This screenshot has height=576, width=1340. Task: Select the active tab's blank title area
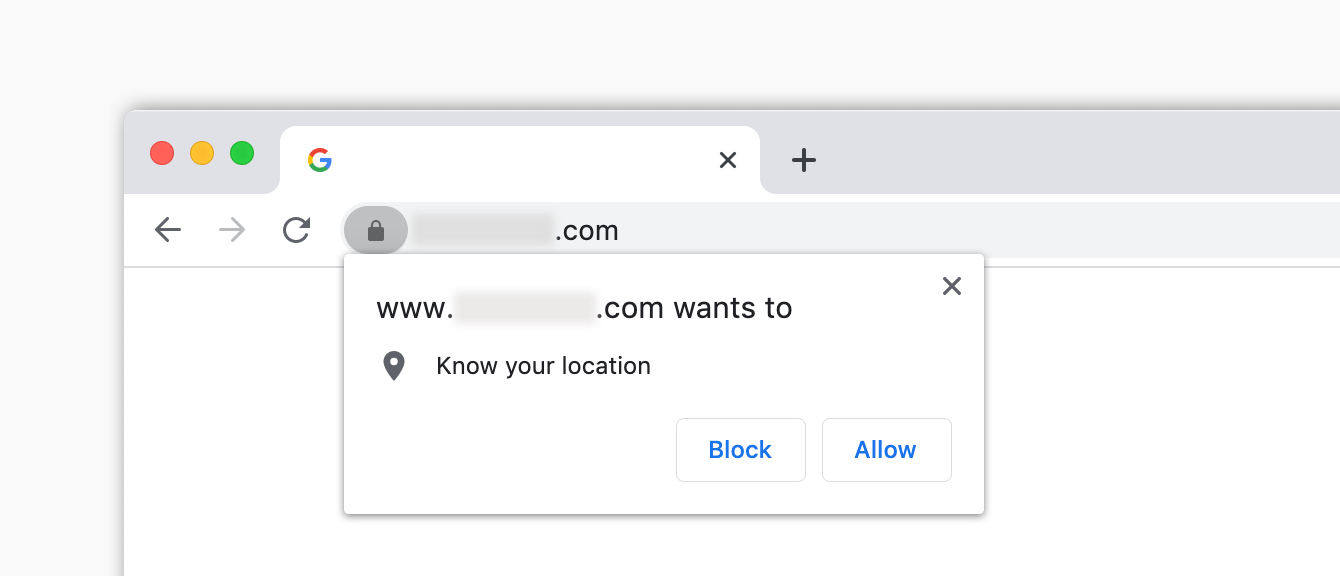(520, 160)
